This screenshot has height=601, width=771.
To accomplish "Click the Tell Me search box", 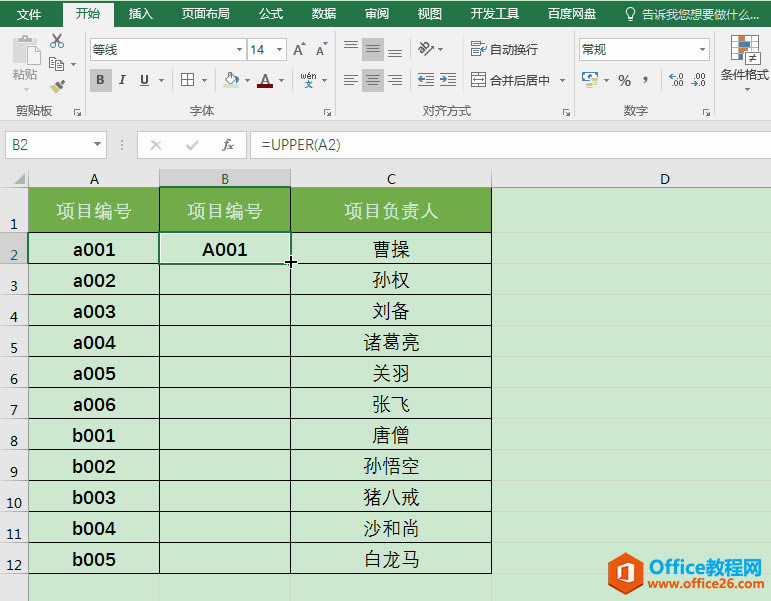I will tap(692, 14).
